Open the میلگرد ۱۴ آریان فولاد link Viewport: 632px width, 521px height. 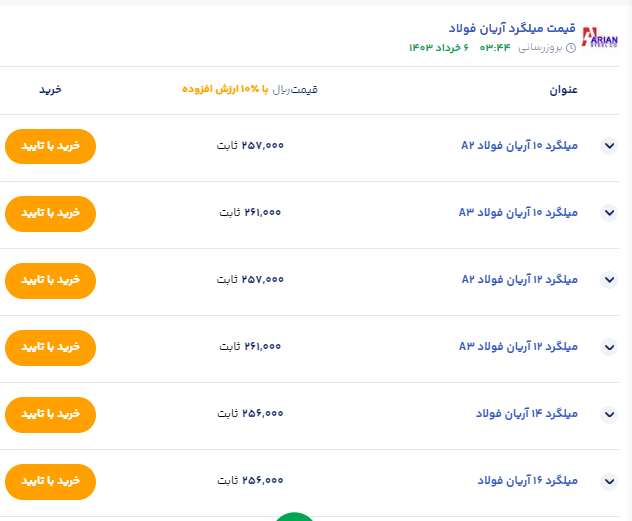pos(527,414)
